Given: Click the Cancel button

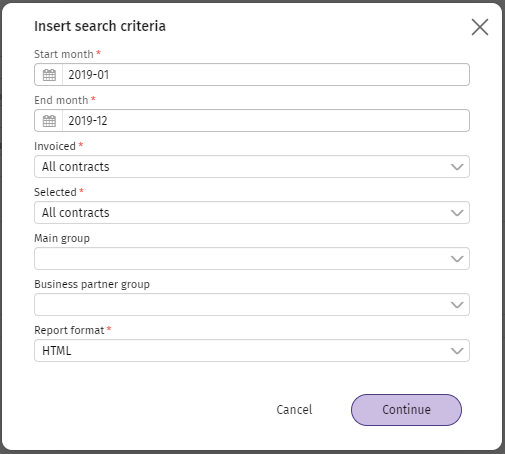Looking at the screenshot, I should (x=294, y=410).
